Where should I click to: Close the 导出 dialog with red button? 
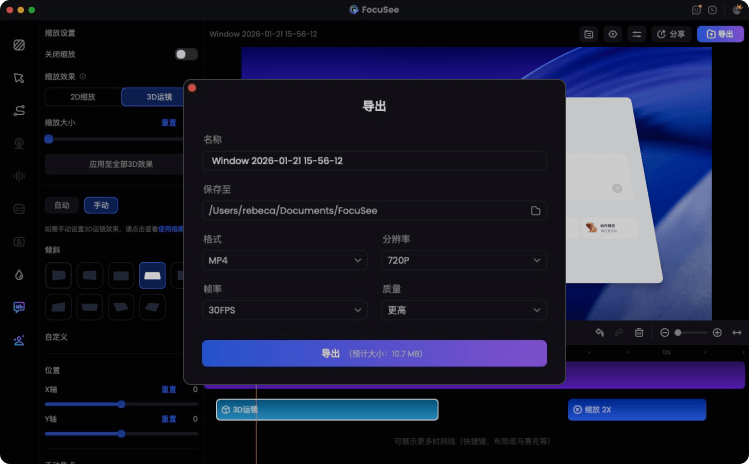click(192, 88)
